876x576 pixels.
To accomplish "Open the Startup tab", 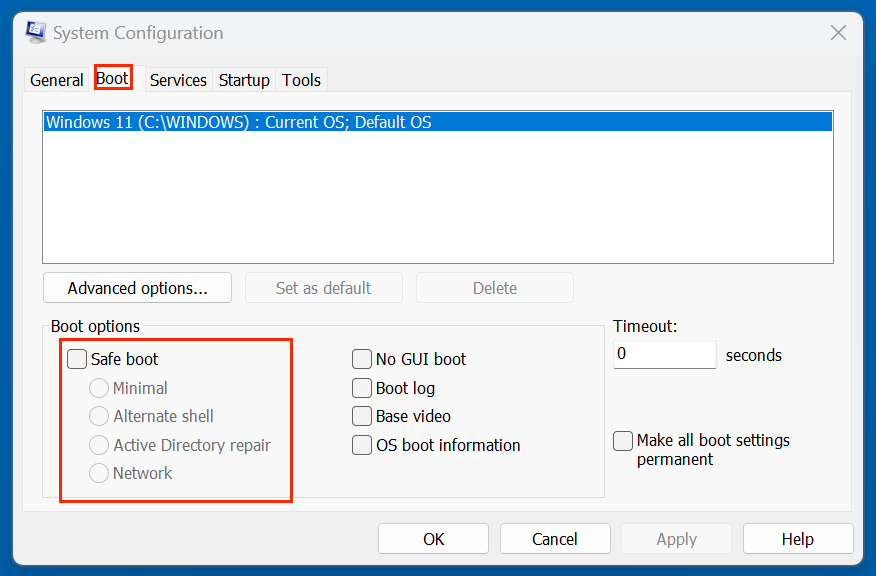I will [x=244, y=80].
